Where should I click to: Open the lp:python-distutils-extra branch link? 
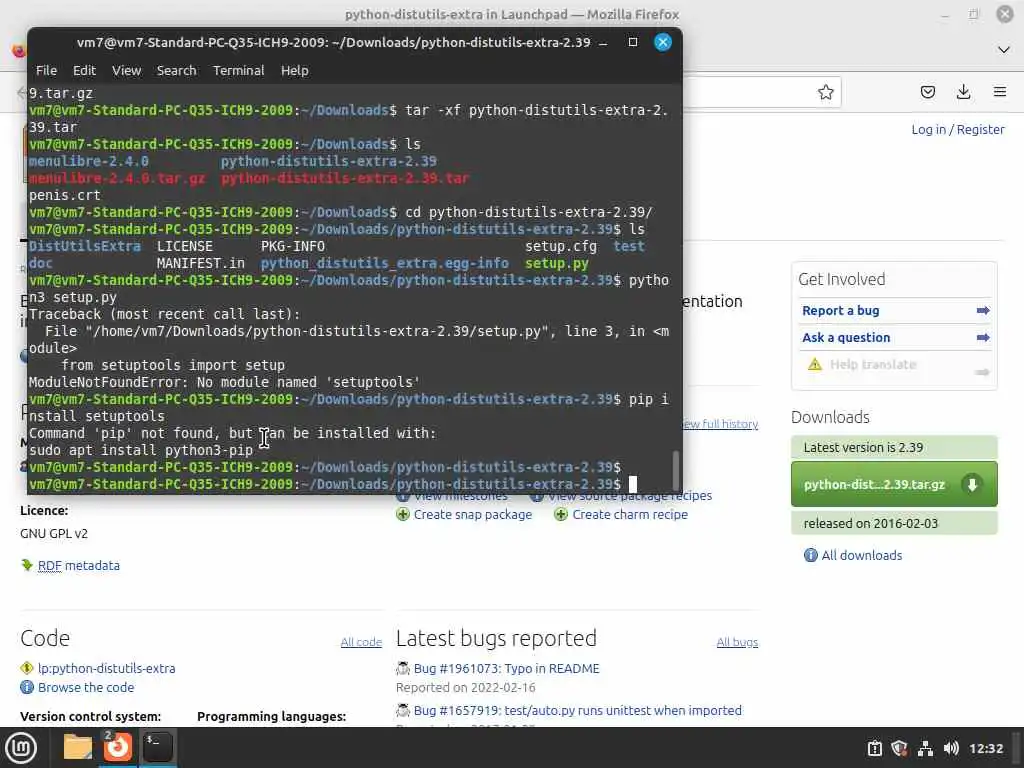tap(106, 669)
